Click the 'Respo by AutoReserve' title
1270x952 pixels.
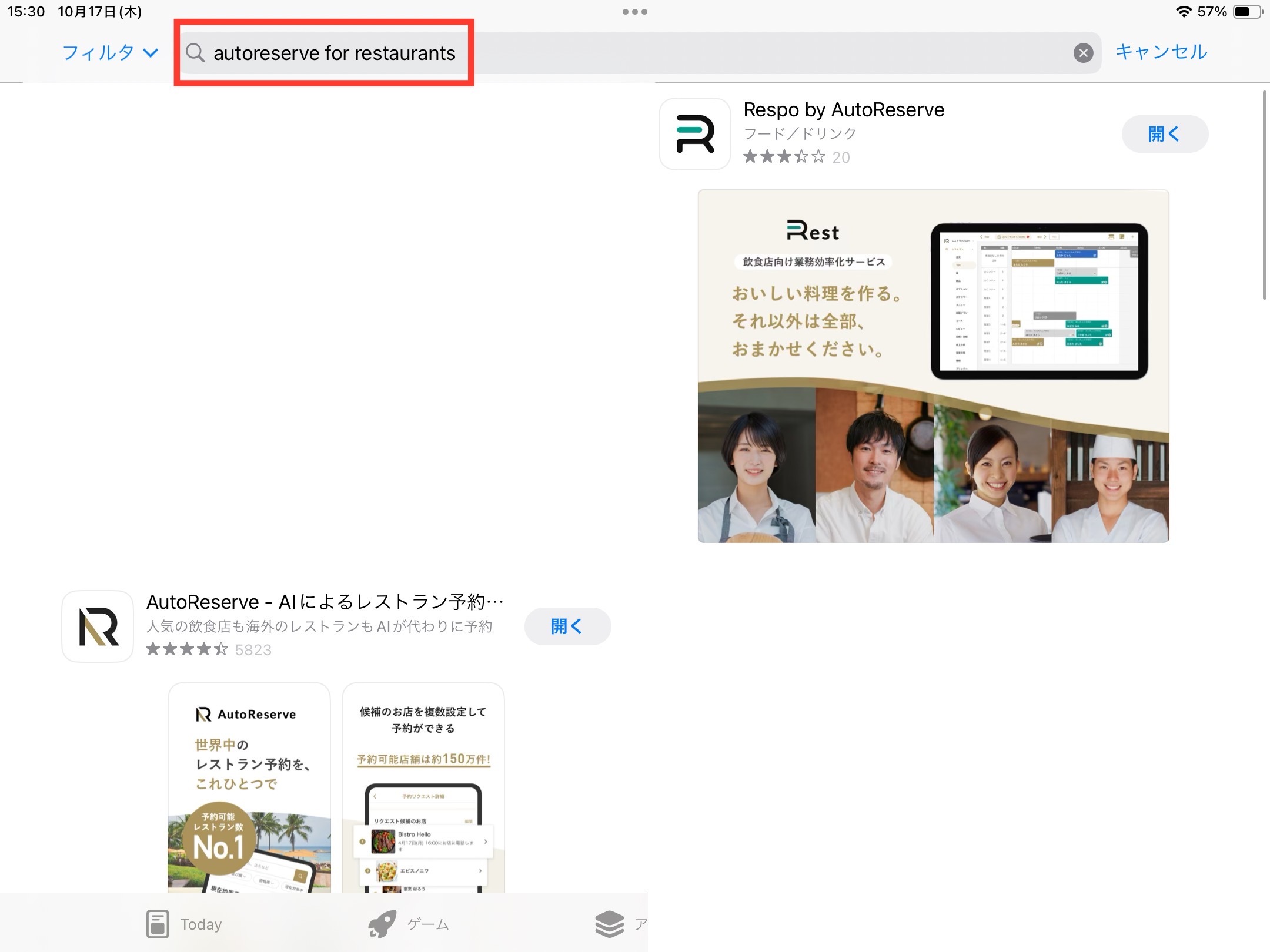(844, 109)
